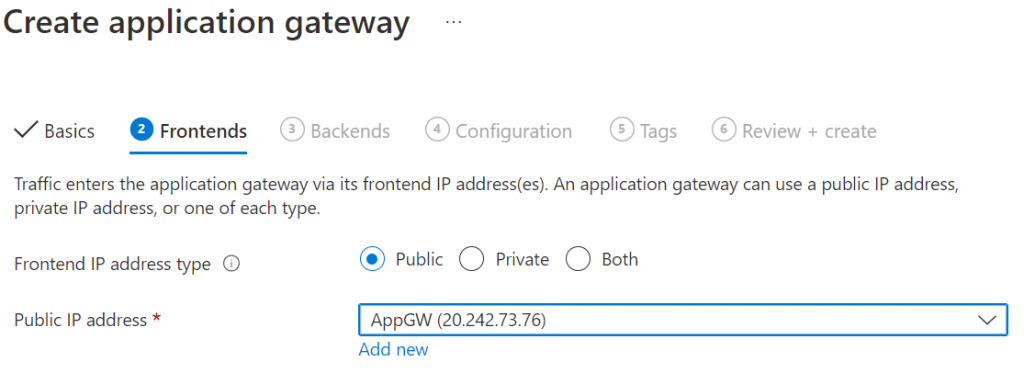Click the Basics checkmark icon
1024x373 pixels.
(x=25, y=130)
